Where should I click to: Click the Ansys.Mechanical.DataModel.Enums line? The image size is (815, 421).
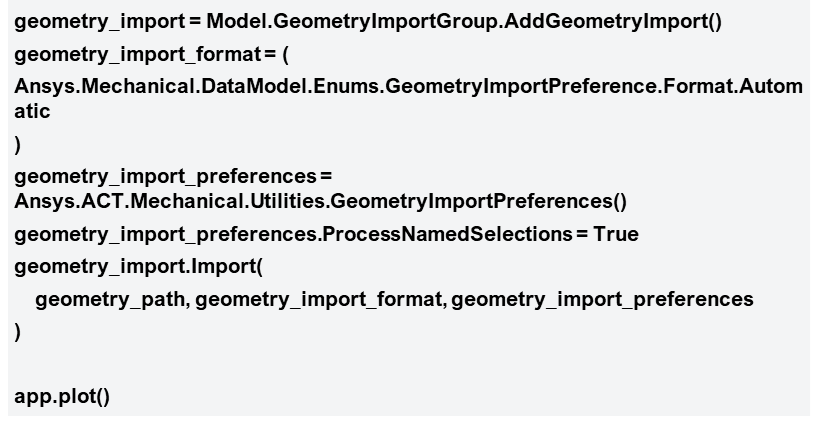click(x=409, y=86)
